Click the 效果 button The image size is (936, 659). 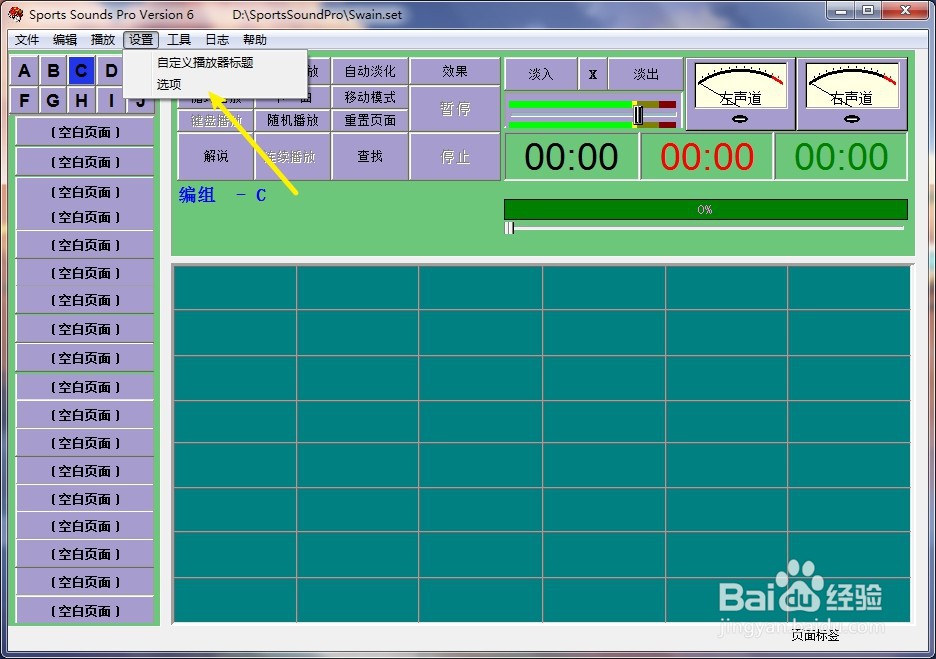pyautogui.click(x=455, y=72)
